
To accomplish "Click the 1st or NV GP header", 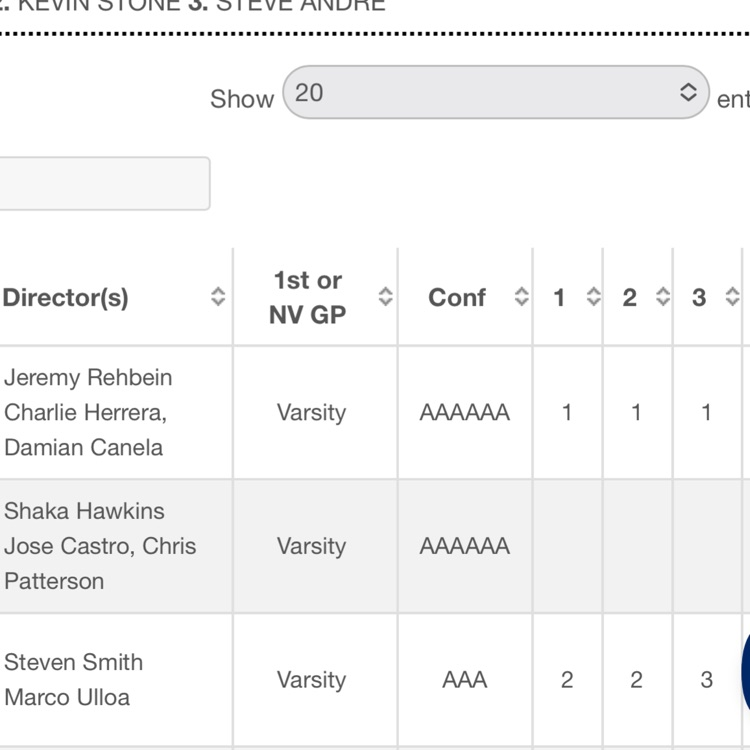I will click(x=308, y=297).
